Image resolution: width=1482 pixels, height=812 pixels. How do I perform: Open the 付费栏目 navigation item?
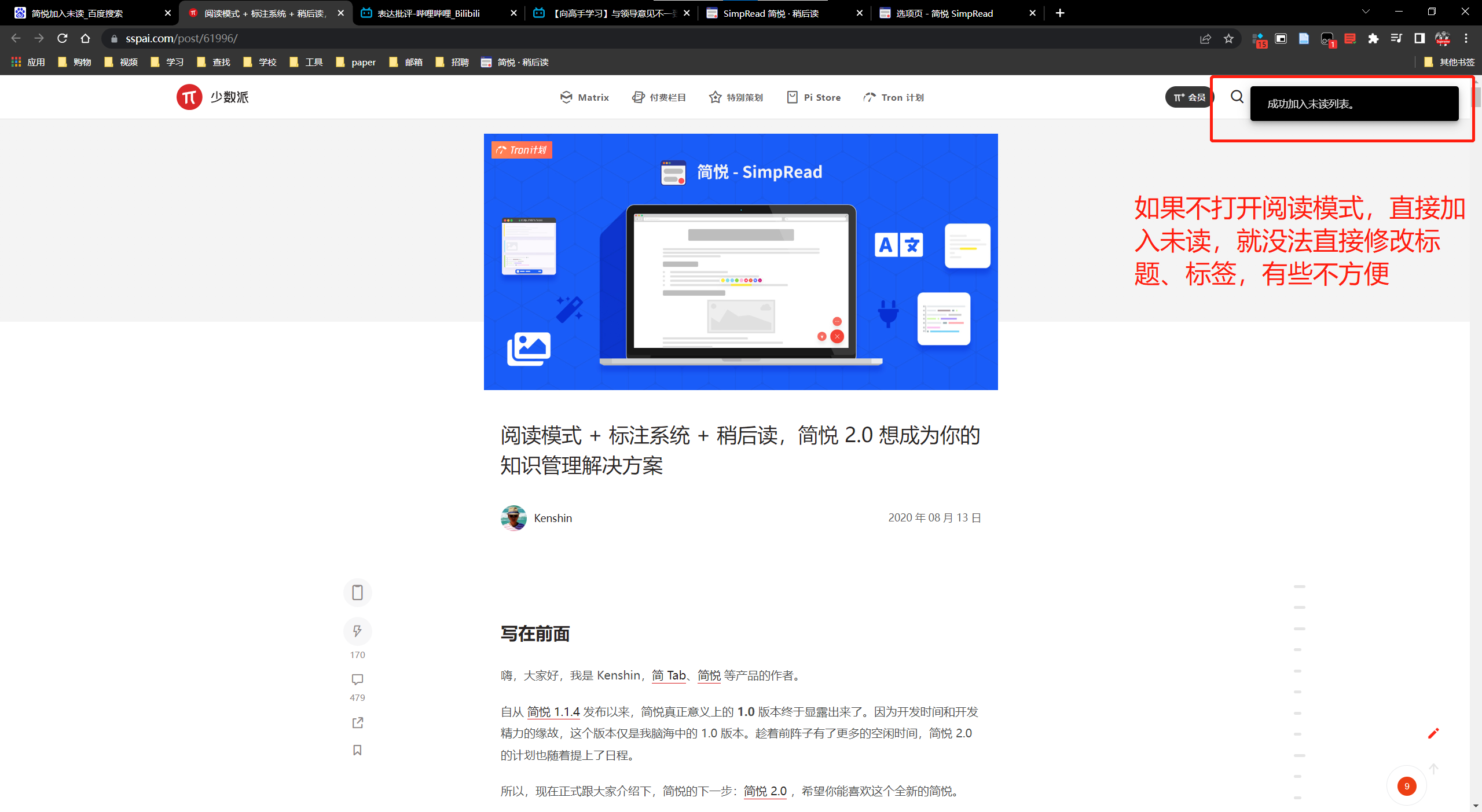pos(659,97)
